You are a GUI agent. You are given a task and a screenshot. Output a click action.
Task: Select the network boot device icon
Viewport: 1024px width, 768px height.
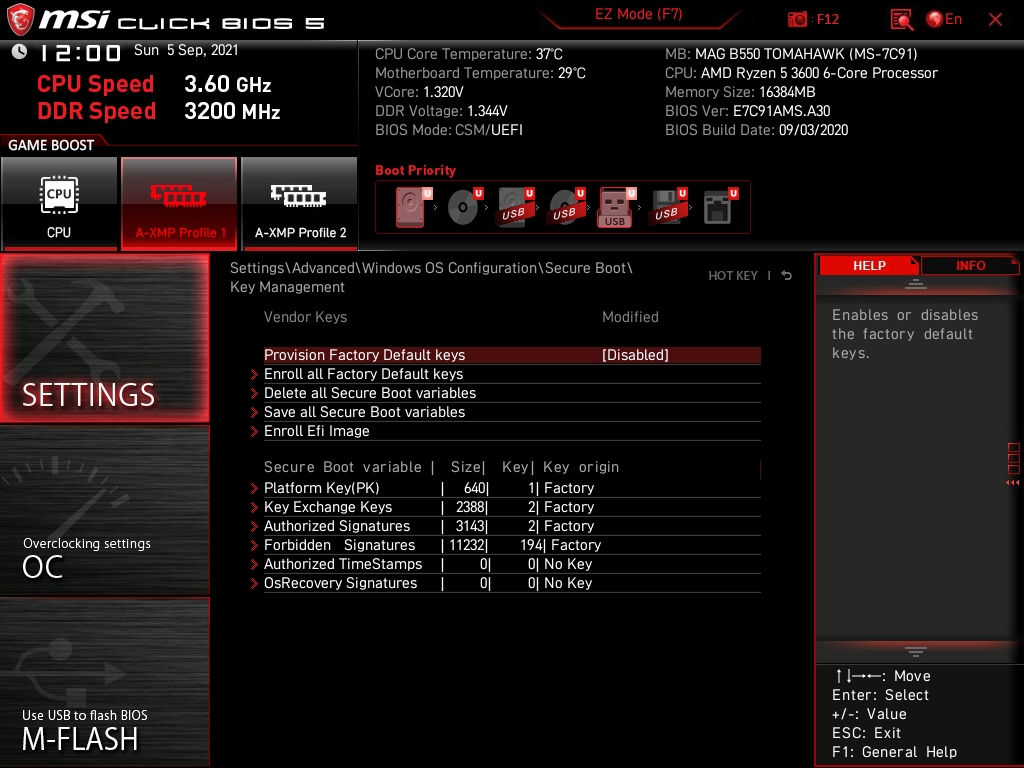719,207
